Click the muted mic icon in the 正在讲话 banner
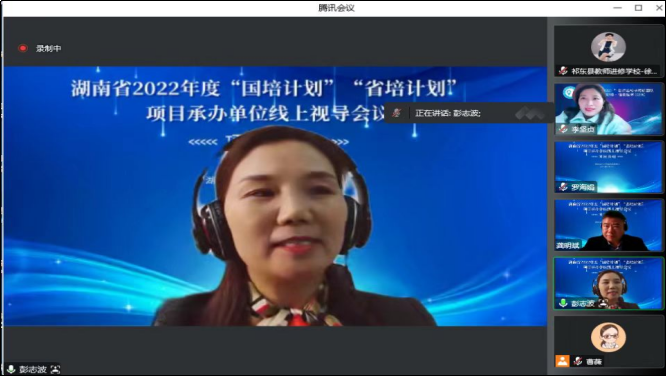This screenshot has width=666, height=377. point(397,113)
